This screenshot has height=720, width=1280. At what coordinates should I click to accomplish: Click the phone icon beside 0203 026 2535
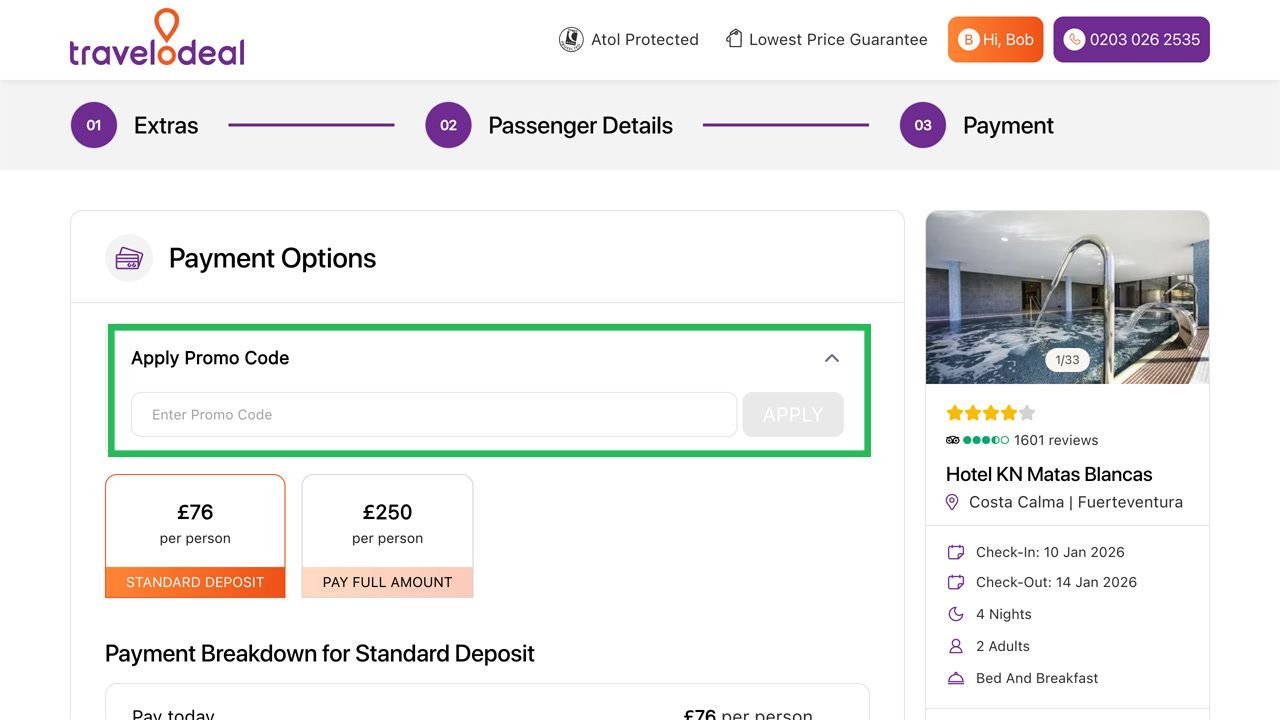[1073, 40]
